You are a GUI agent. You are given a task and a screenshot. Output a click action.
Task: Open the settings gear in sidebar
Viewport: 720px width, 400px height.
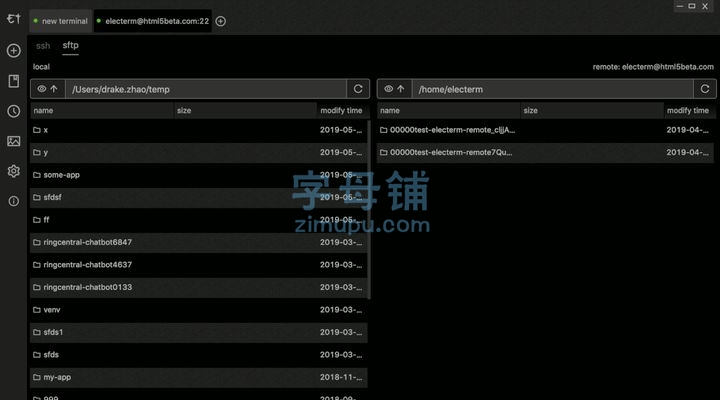coord(13,171)
